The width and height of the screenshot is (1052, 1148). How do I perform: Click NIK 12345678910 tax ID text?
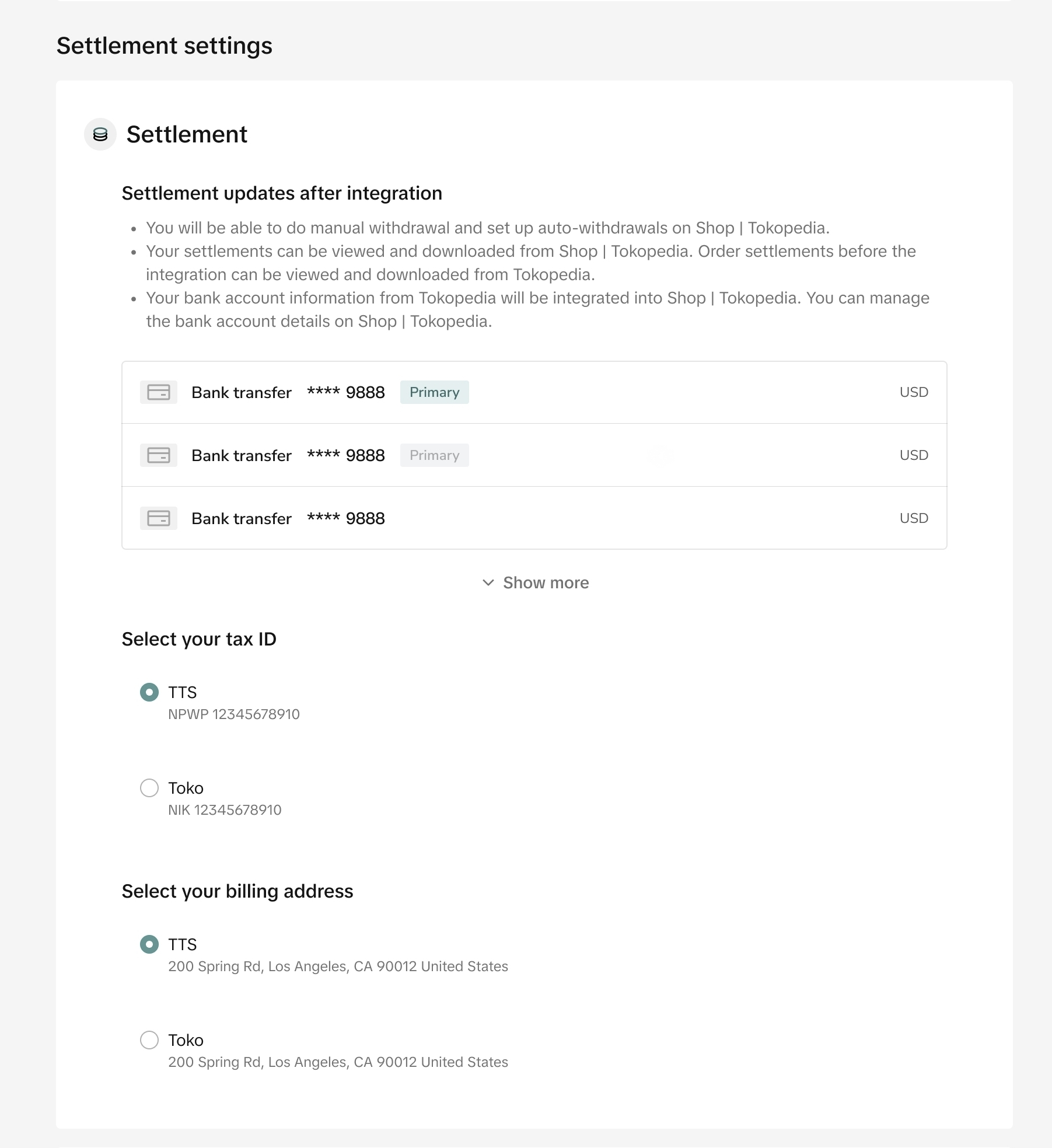[225, 810]
